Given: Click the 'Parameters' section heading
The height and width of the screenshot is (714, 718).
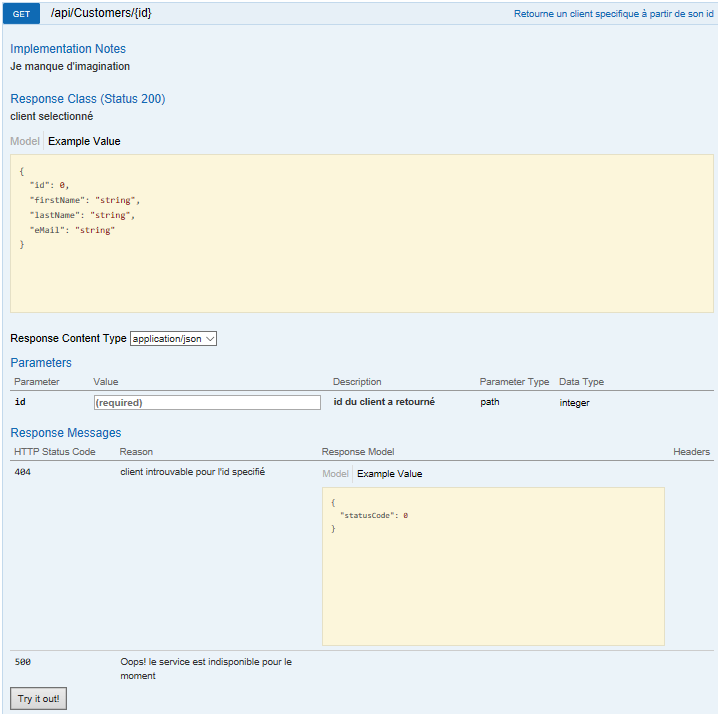Looking at the screenshot, I should [41, 363].
